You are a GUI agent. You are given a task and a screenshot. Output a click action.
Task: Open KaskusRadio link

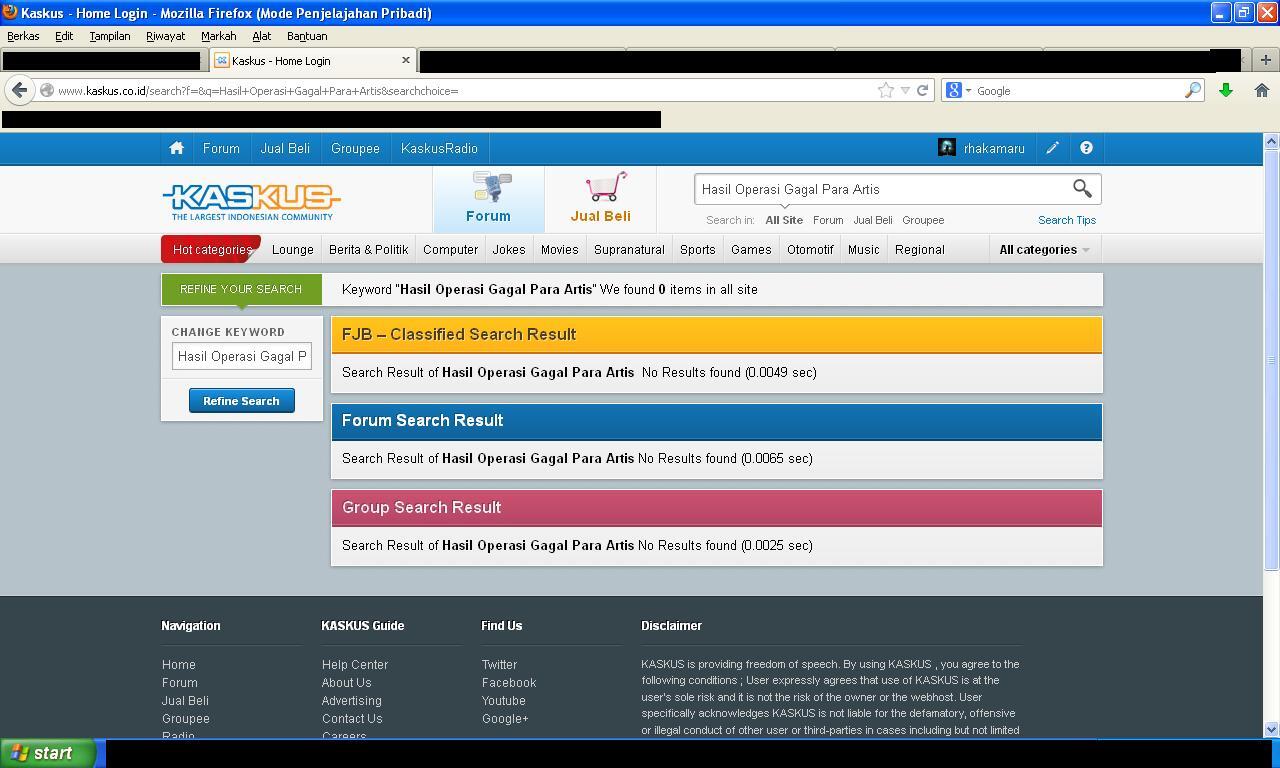(439, 148)
